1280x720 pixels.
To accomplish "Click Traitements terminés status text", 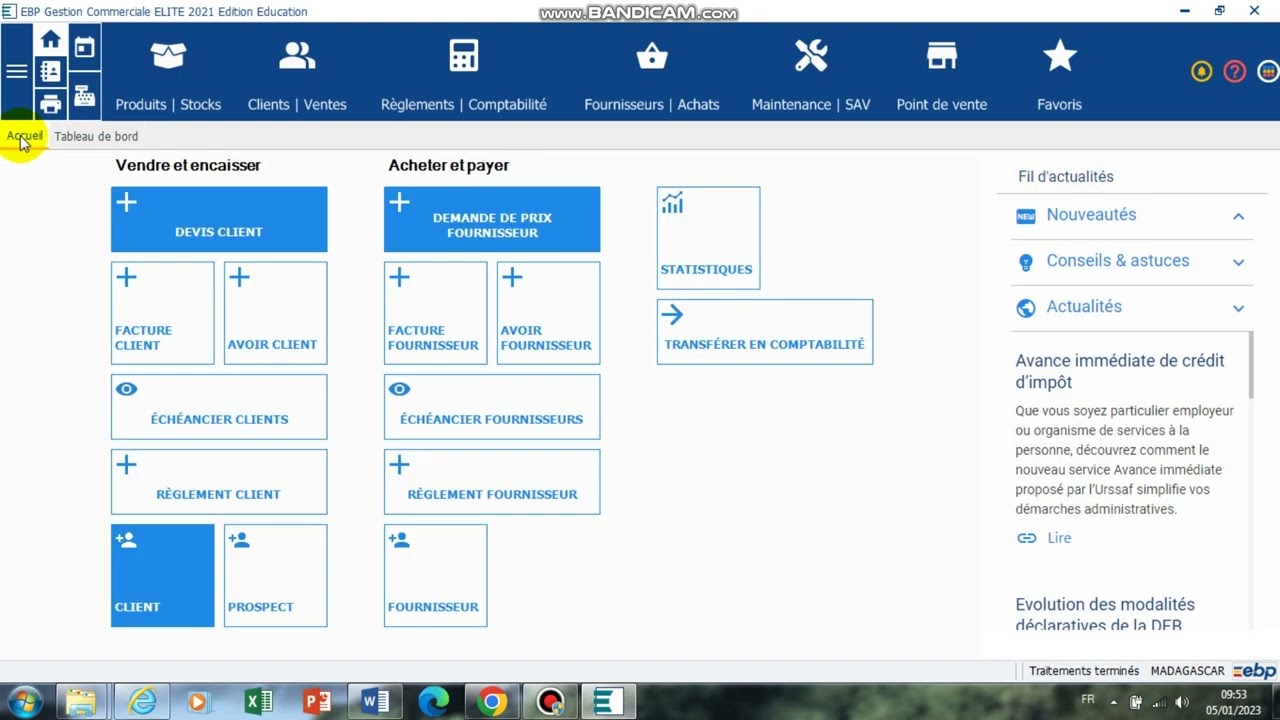I will tap(1084, 671).
